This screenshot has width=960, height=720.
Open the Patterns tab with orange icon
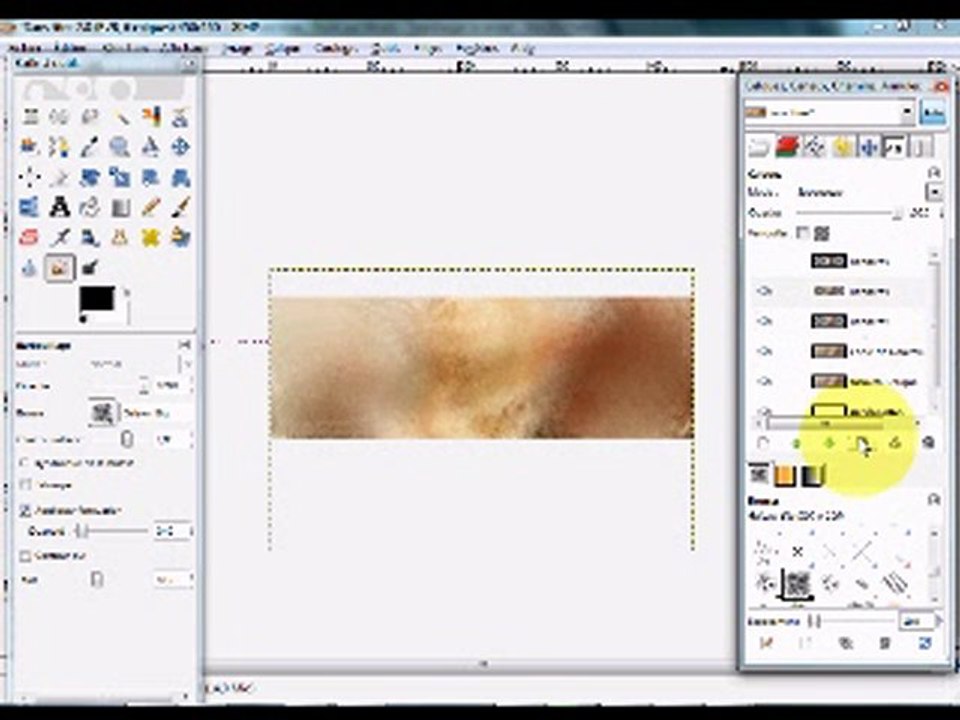pyautogui.click(x=786, y=475)
